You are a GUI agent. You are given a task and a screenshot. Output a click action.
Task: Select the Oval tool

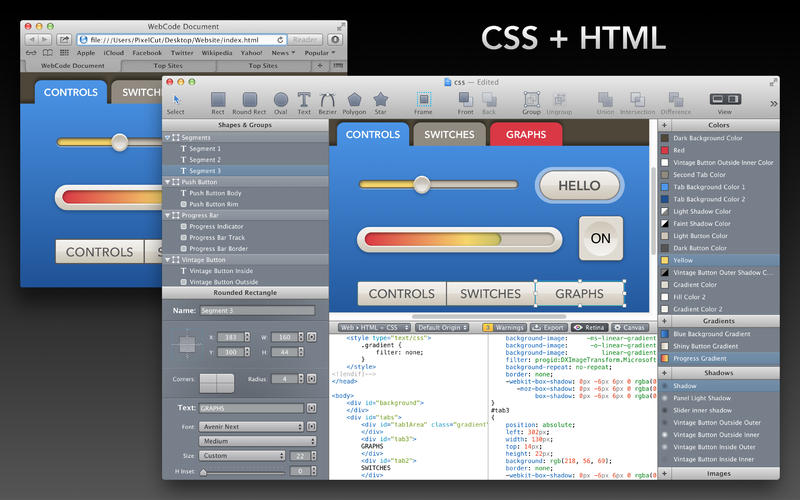coord(281,104)
